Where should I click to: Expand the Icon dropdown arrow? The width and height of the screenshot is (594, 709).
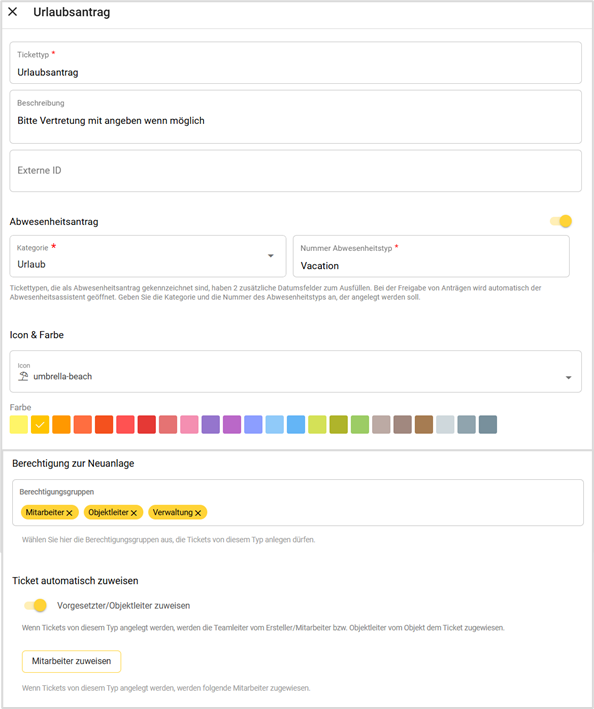(569, 377)
